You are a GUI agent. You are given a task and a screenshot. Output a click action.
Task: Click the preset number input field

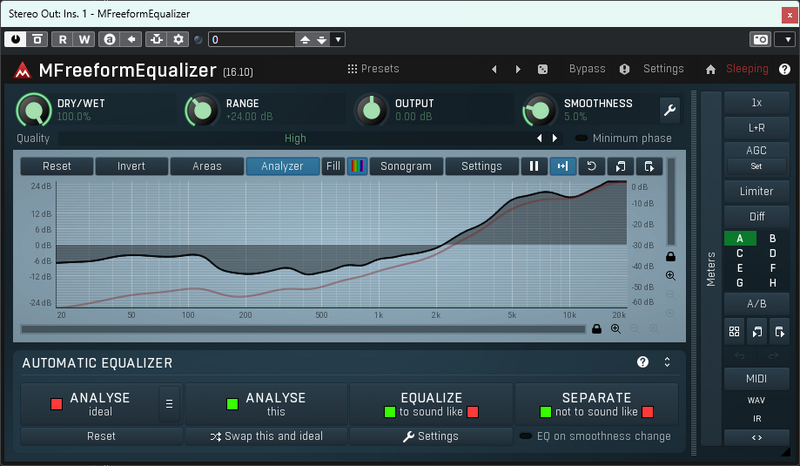(x=252, y=39)
